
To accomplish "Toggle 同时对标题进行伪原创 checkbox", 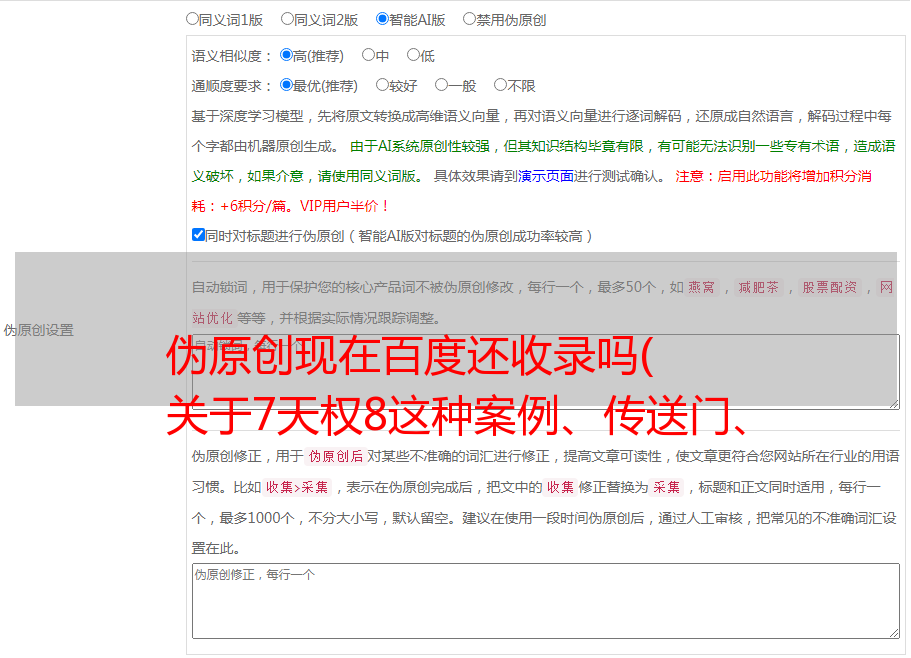I will tap(198, 235).
